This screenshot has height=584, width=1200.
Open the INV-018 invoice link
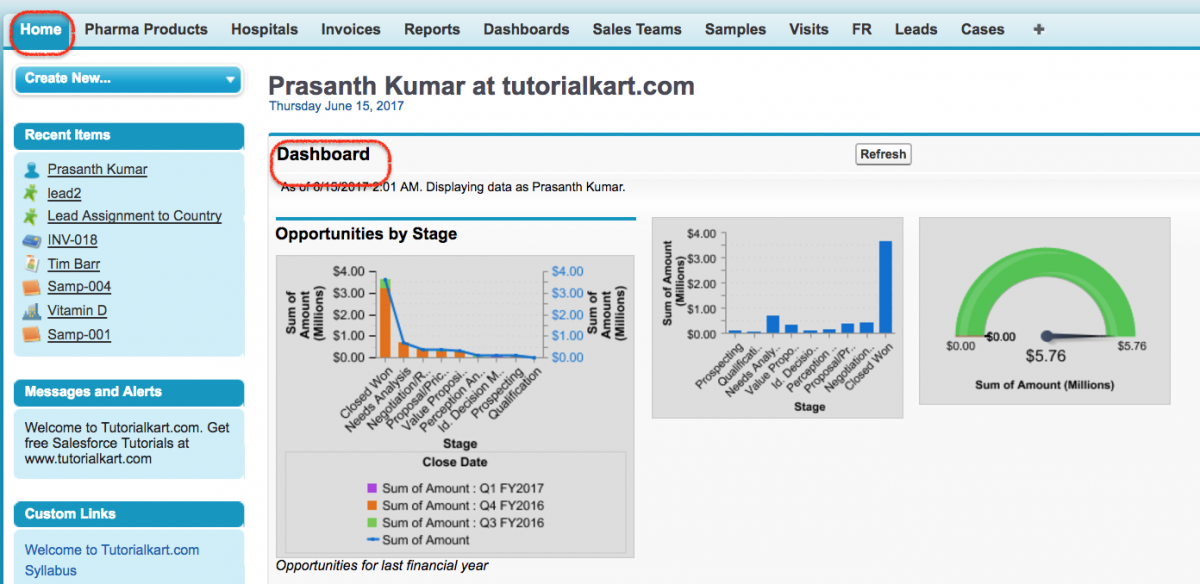72,240
